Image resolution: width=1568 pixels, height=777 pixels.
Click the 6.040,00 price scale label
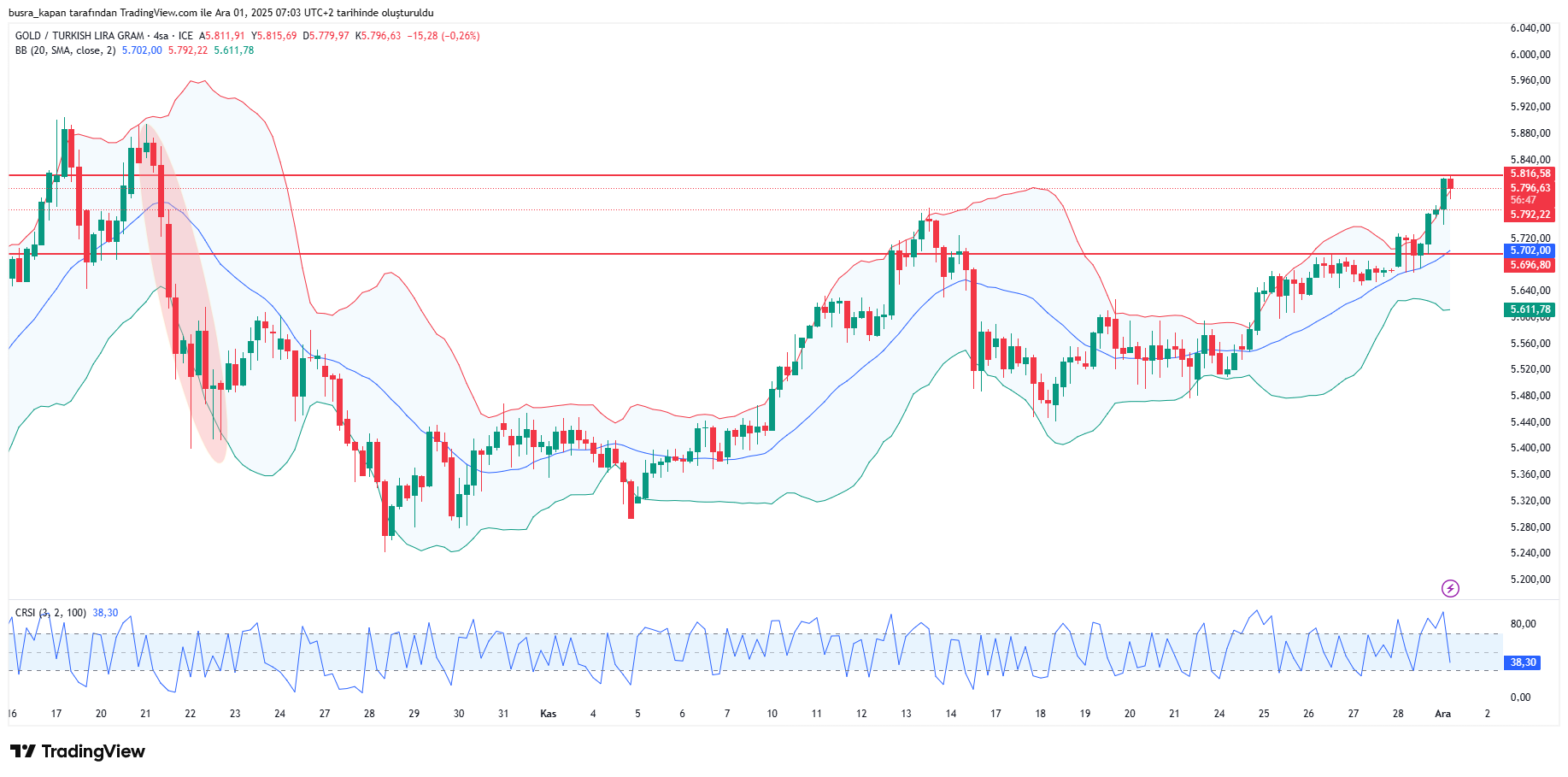point(1530,28)
